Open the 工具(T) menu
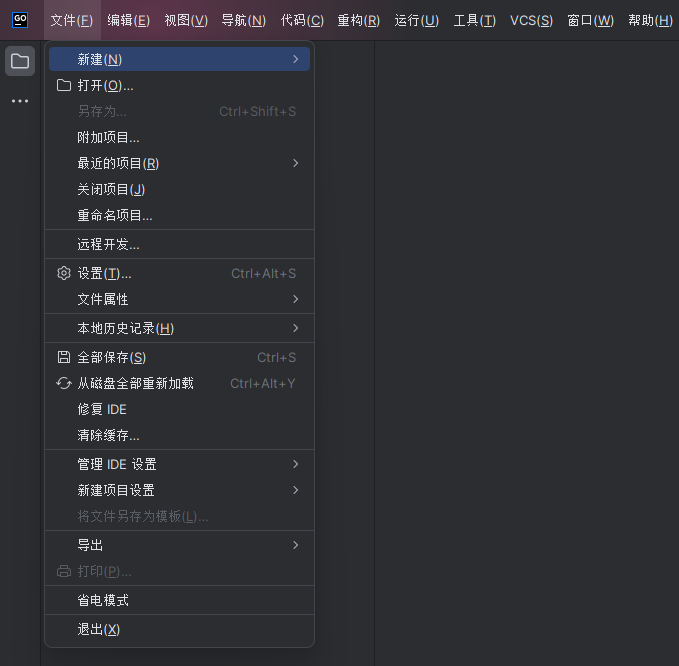This screenshot has width=679, height=666. (475, 20)
